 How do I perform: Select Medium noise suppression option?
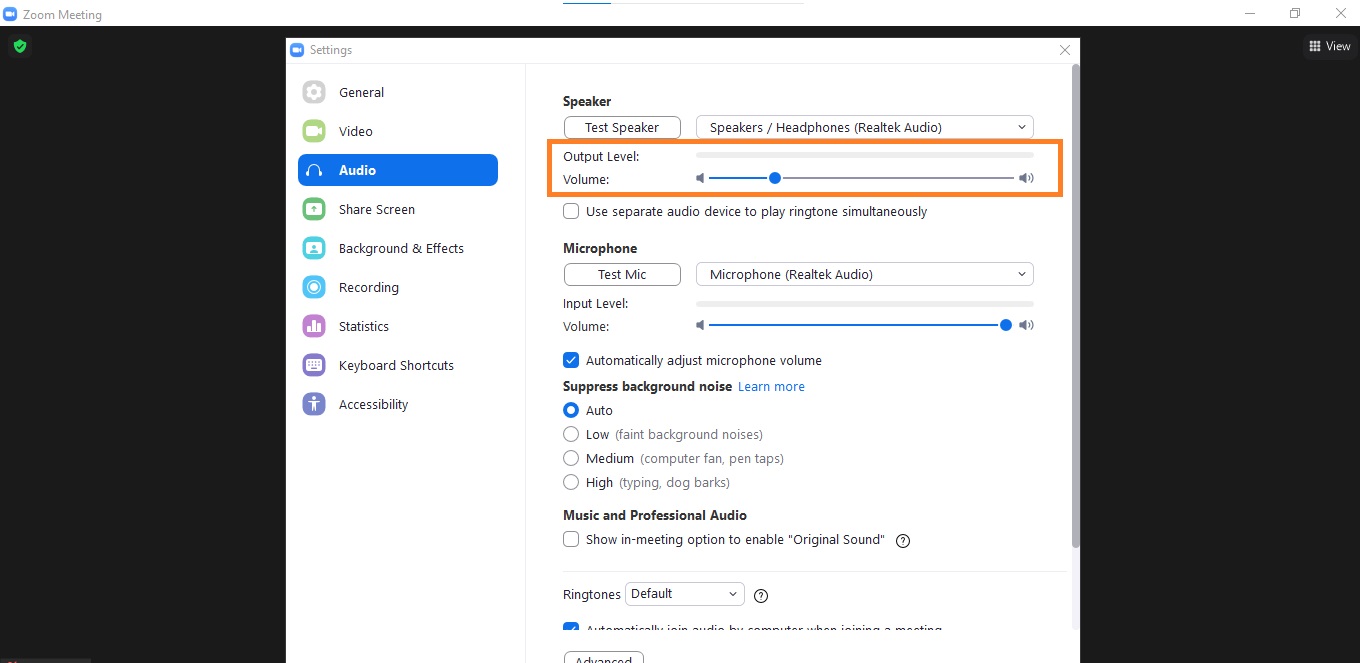(571, 458)
